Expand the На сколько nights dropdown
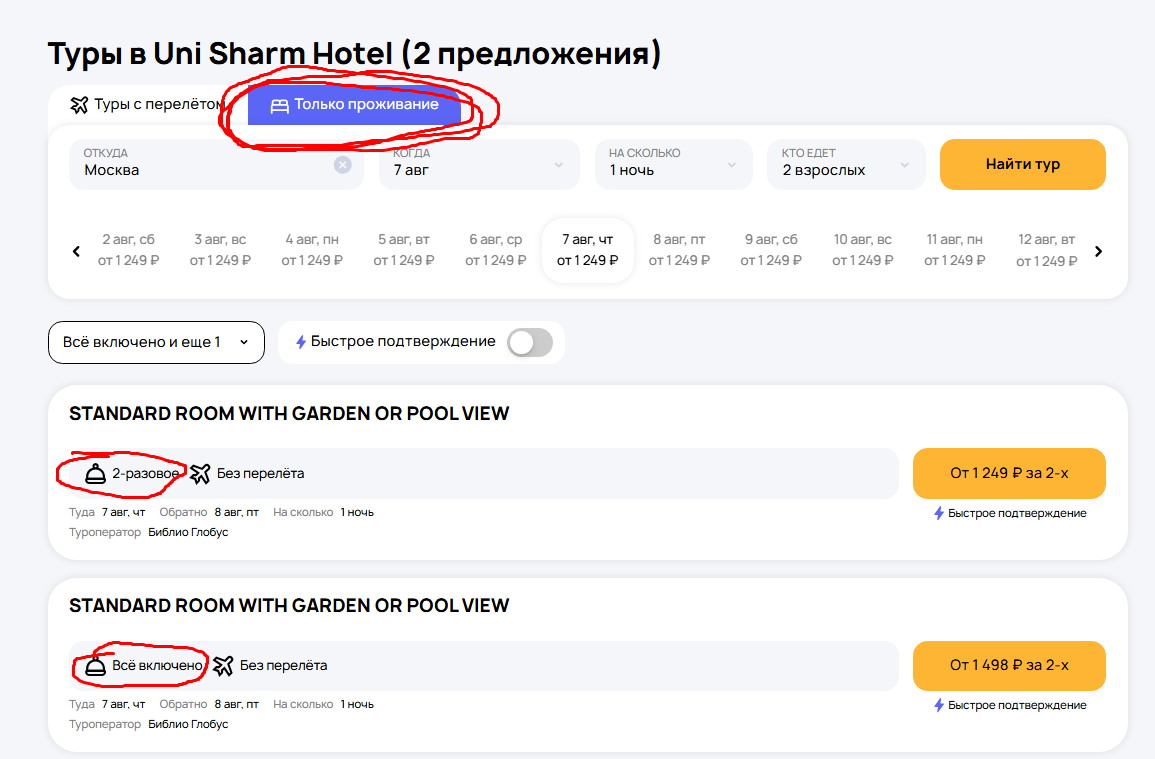Screen dimensions: 1155x759 pos(673,164)
